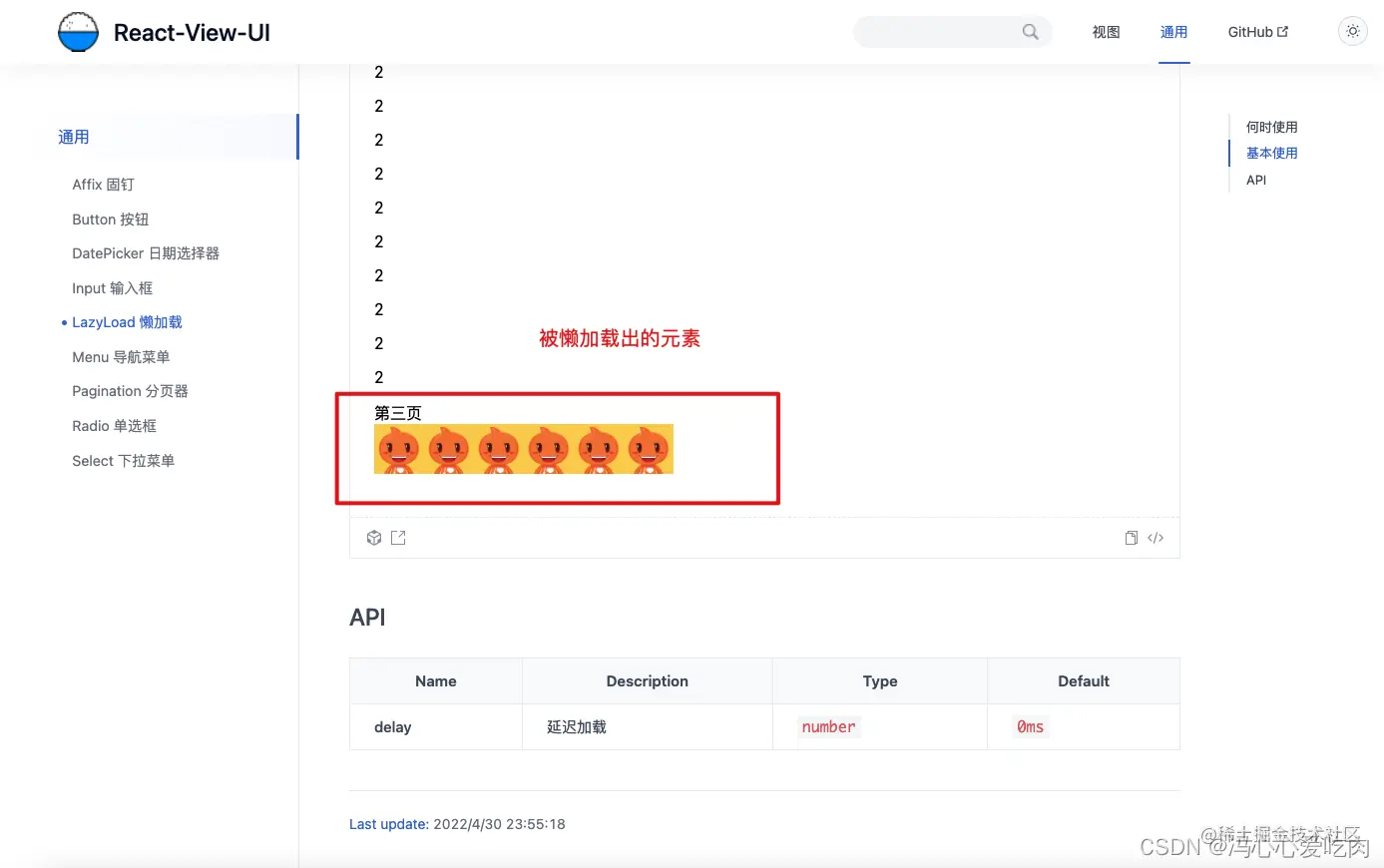This screenshot has width=1384, height=868.
Task: Toggle the dark mode theme switch
Action: [1352, 31]
